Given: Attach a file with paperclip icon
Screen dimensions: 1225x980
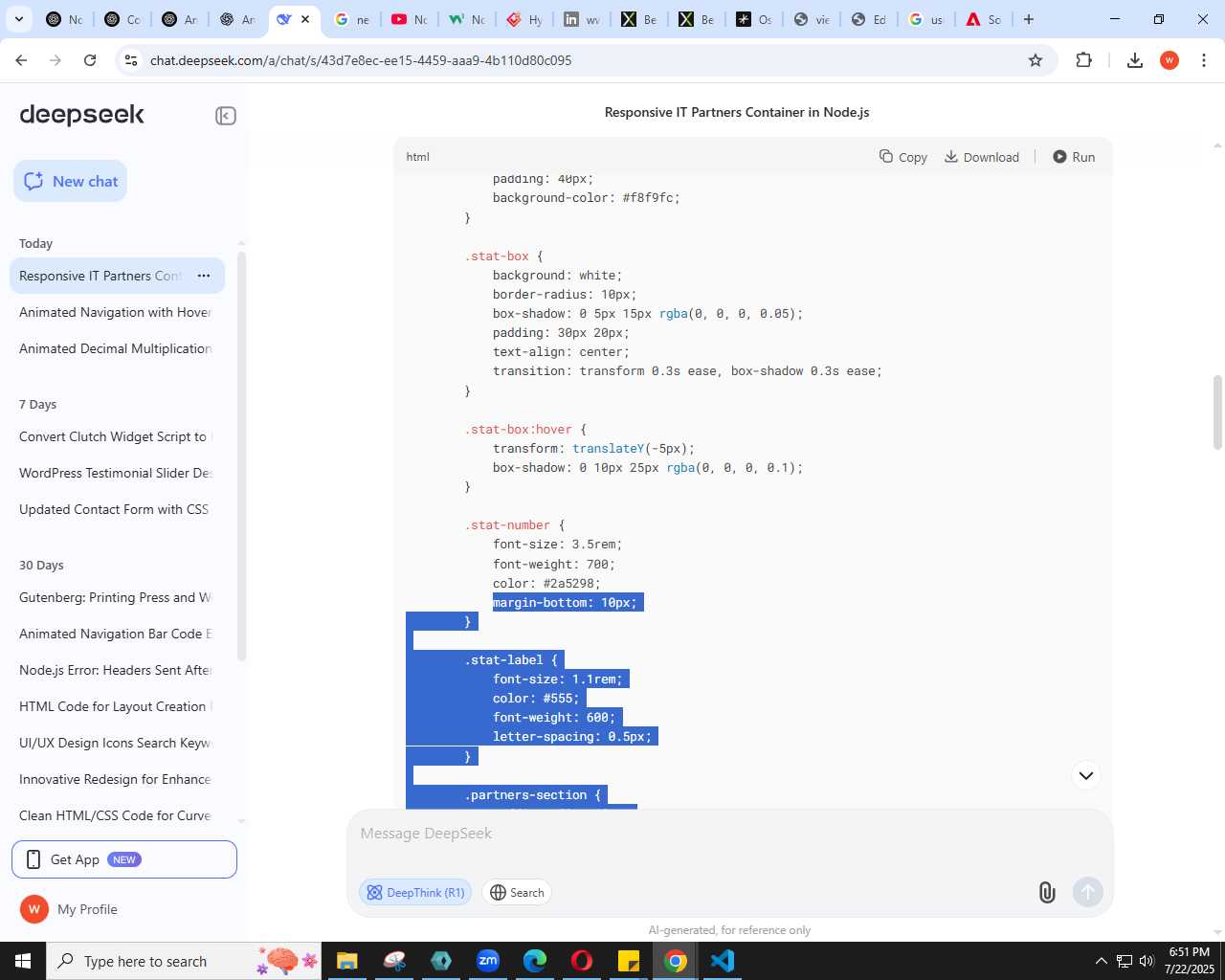Looking at the screenshot, I should 1047,892.
